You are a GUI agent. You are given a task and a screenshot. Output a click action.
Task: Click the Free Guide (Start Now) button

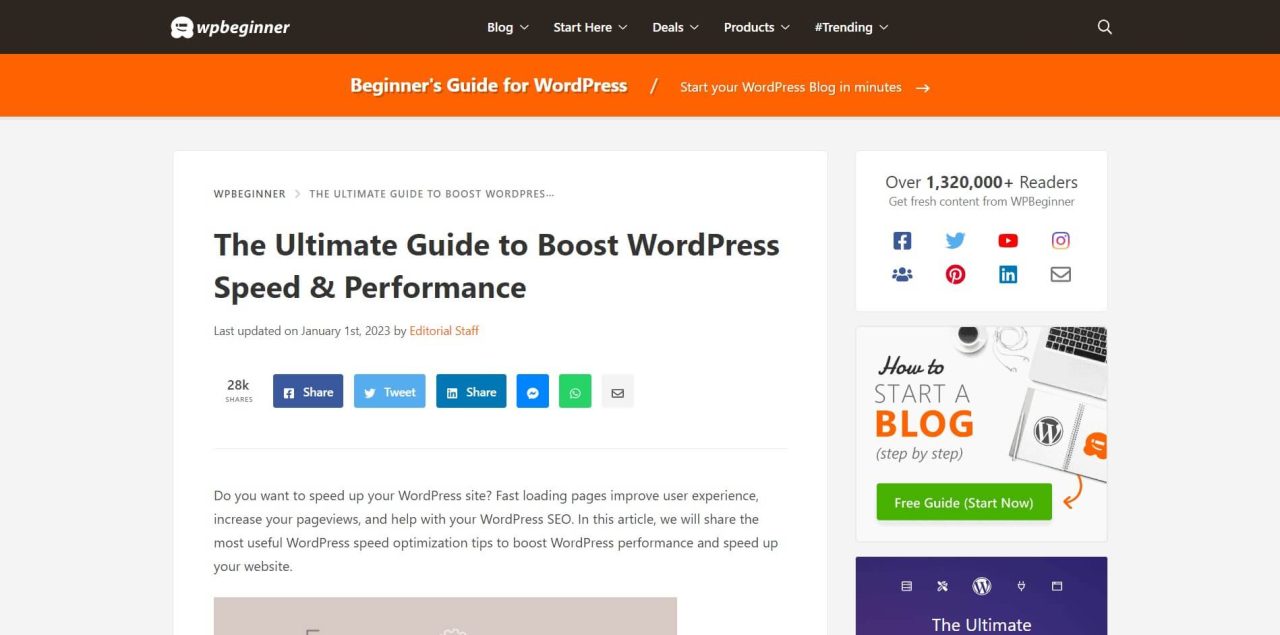[963, 503]
